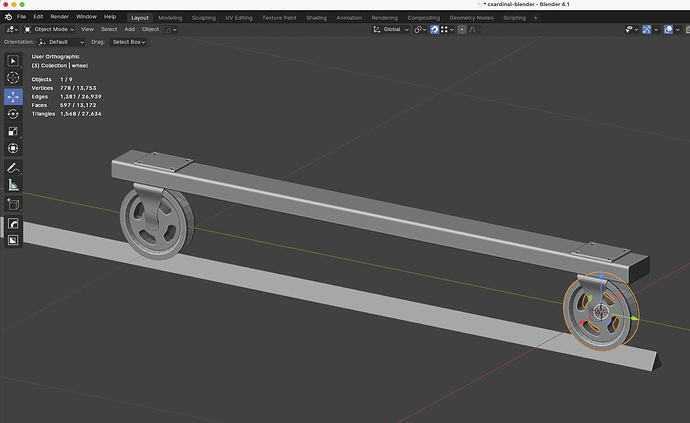Open the transform pivot point link icon
Viewport: 690px width, 423px height.
[x=418, y=29]
